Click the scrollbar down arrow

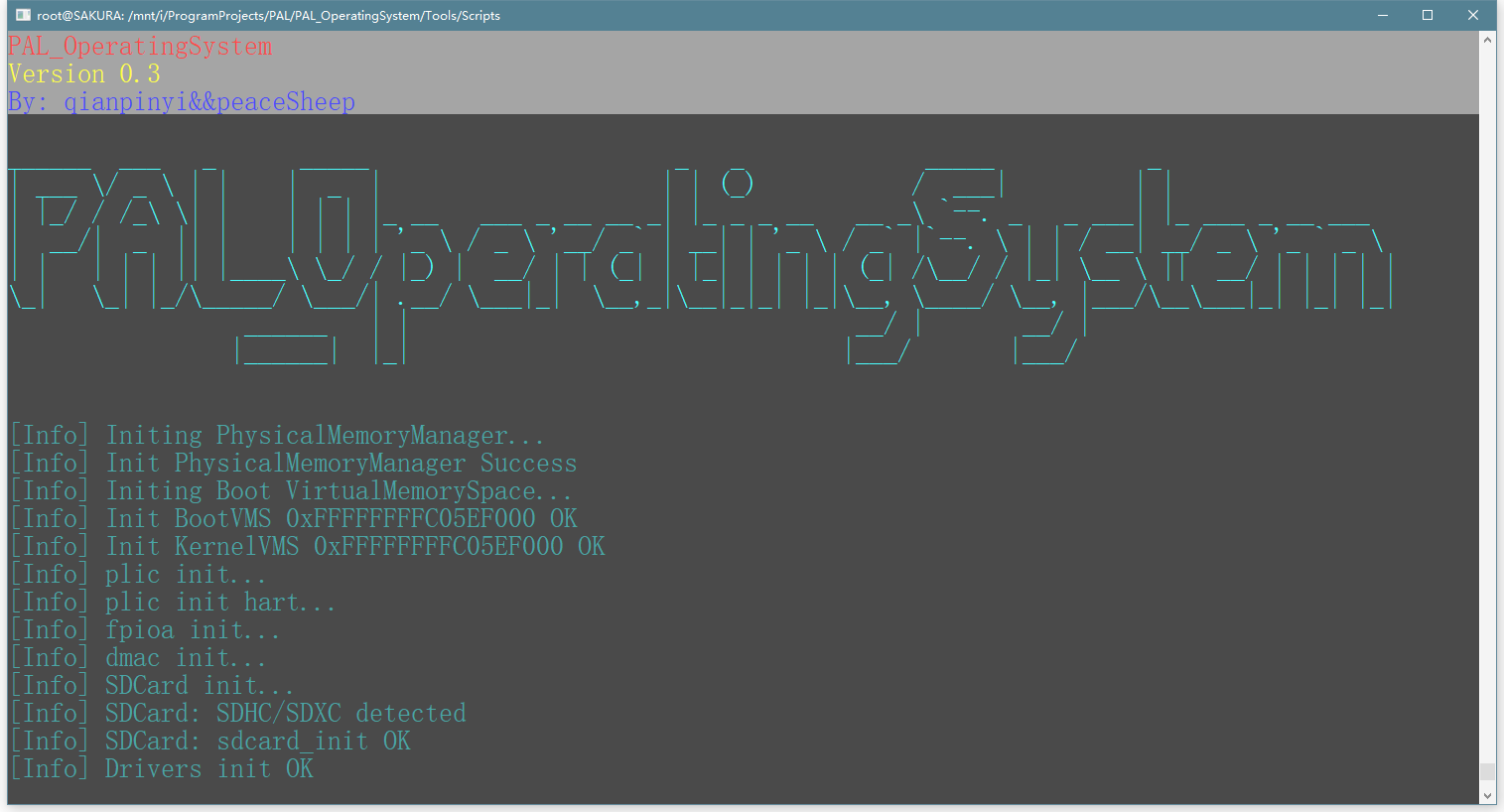[1488, 794]
